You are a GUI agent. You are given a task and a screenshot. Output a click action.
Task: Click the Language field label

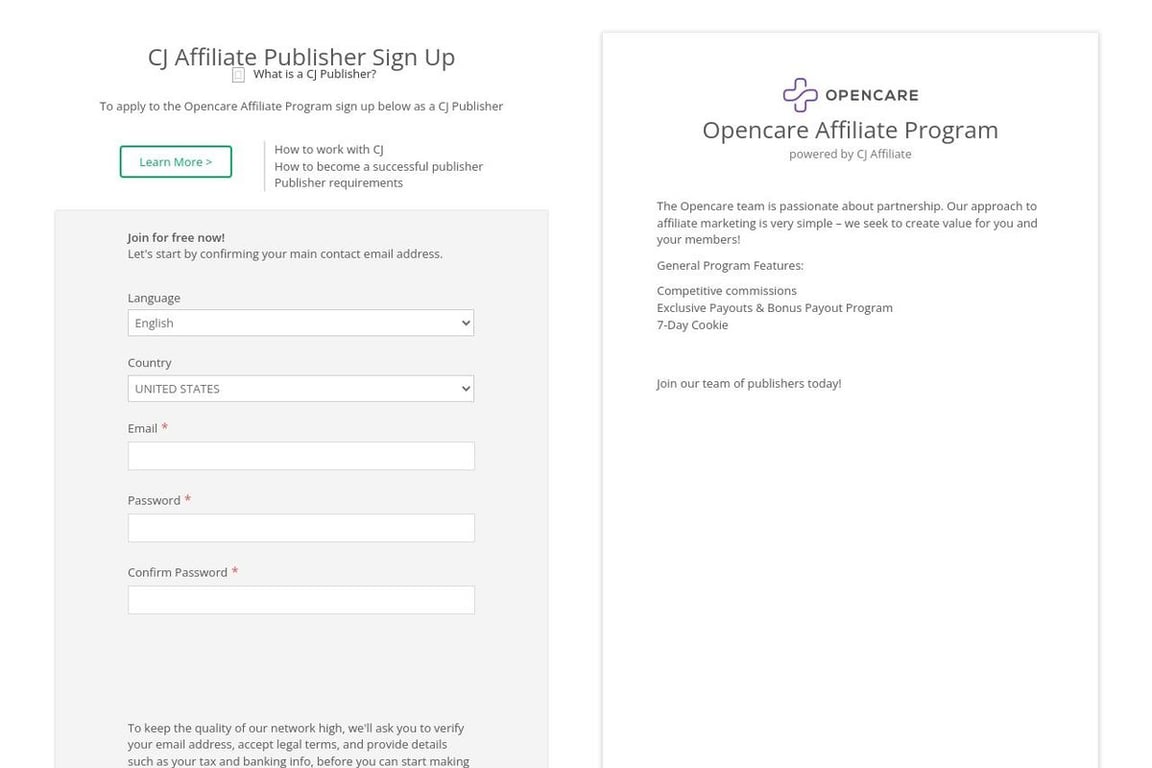pyautogui.click(x=154, y=298)
